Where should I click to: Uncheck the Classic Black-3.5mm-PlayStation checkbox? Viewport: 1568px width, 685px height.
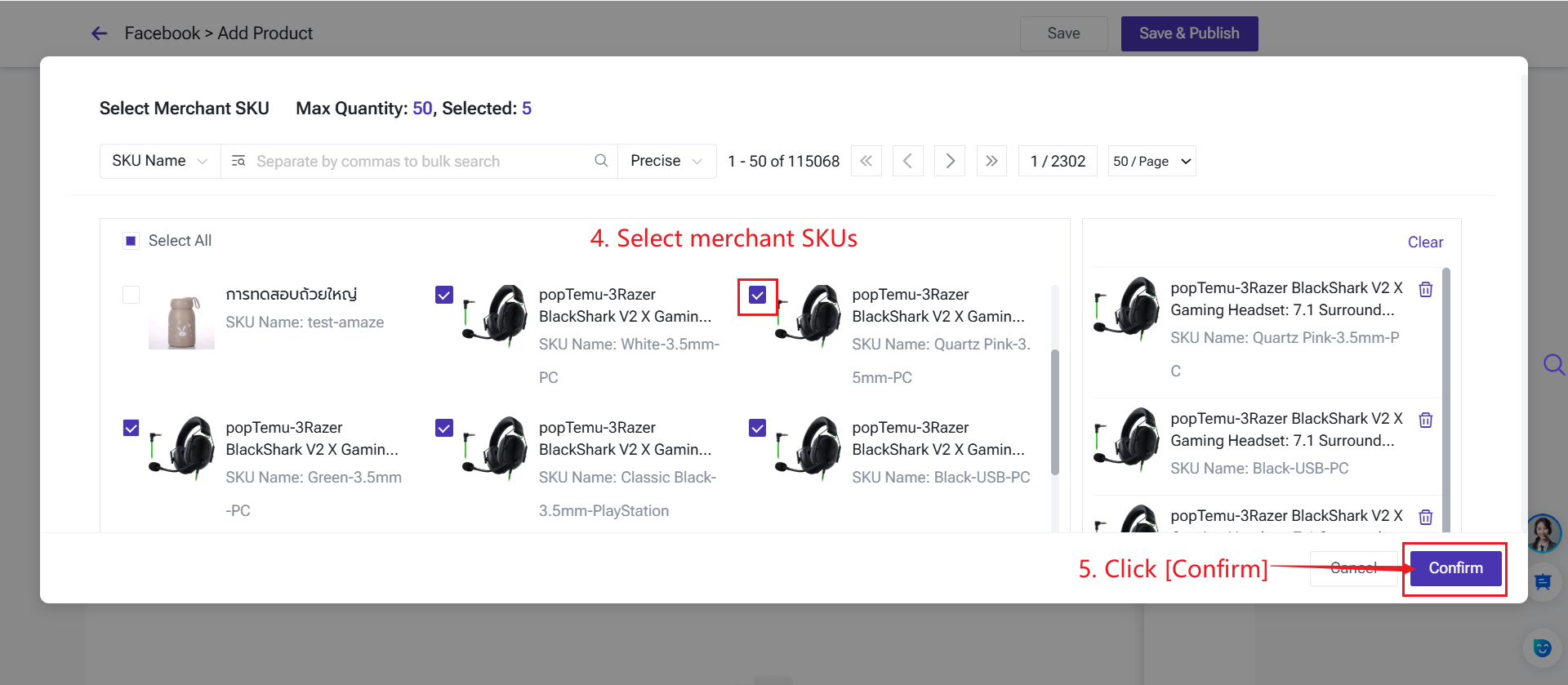[444, 428]
